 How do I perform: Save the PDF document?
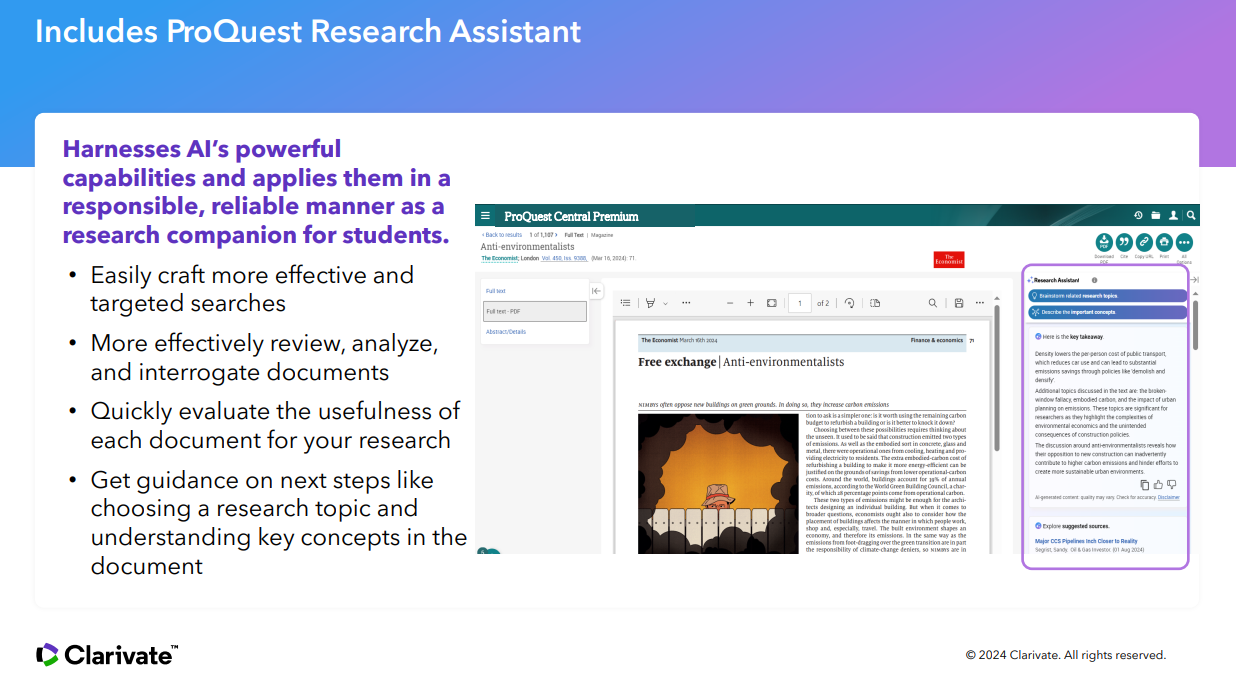pos(959,303)
